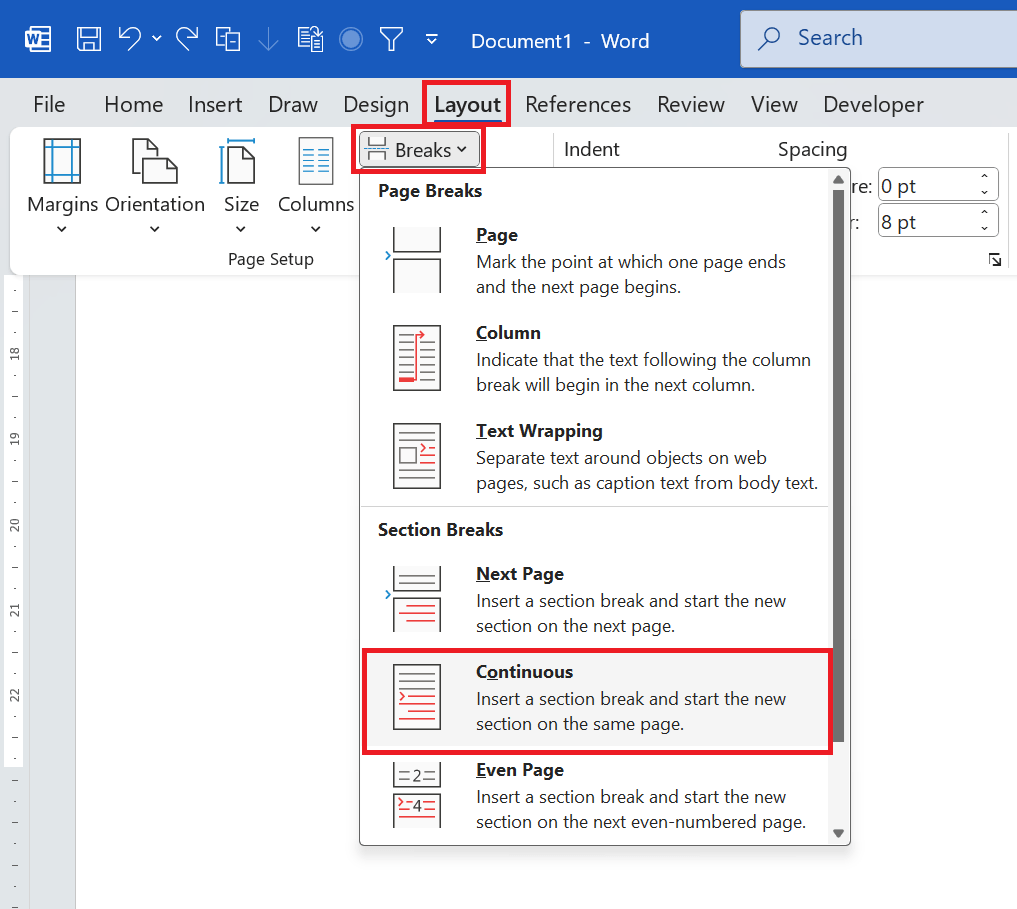Switch to the Review tab
This screenshot has height=909, width=1017.
691,104
